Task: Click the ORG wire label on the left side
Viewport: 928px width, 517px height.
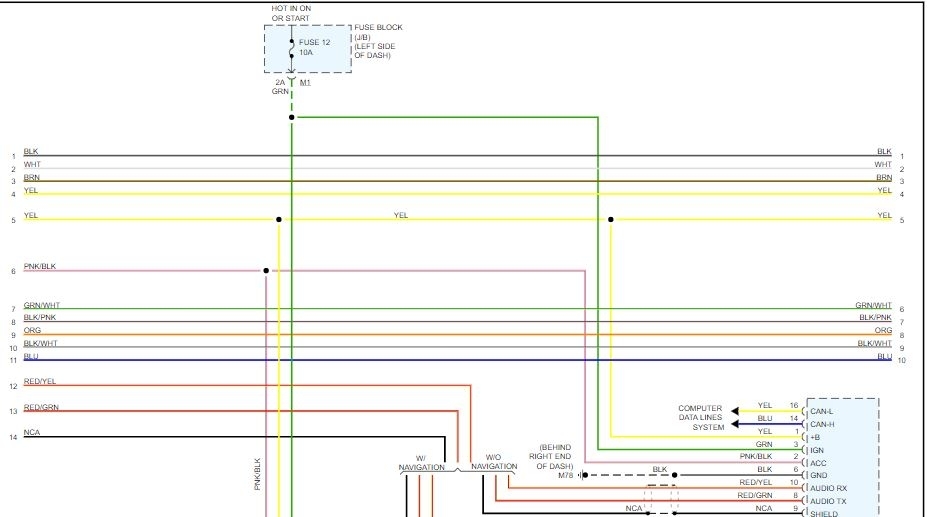Action: click(32, 330)
